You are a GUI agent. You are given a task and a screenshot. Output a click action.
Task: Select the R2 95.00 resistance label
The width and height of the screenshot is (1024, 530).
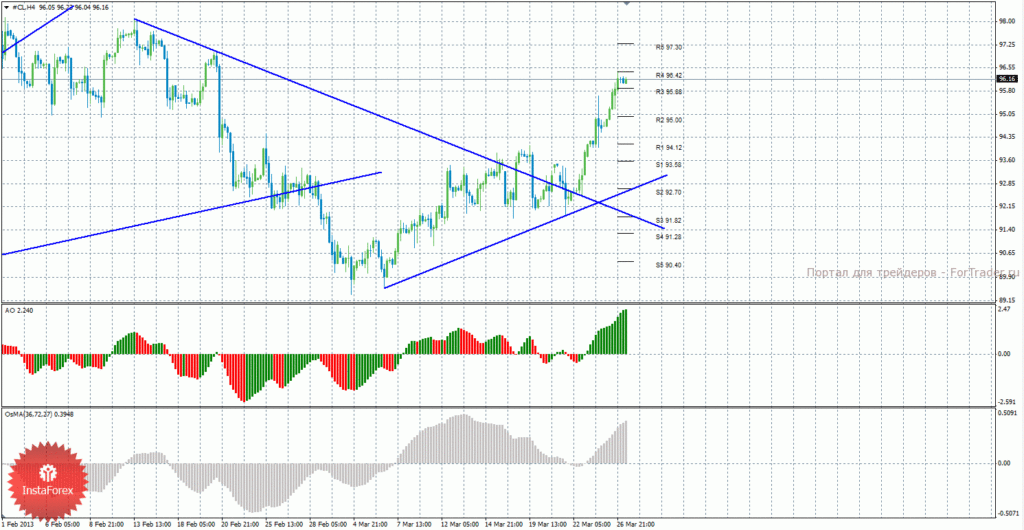[669, 120]
